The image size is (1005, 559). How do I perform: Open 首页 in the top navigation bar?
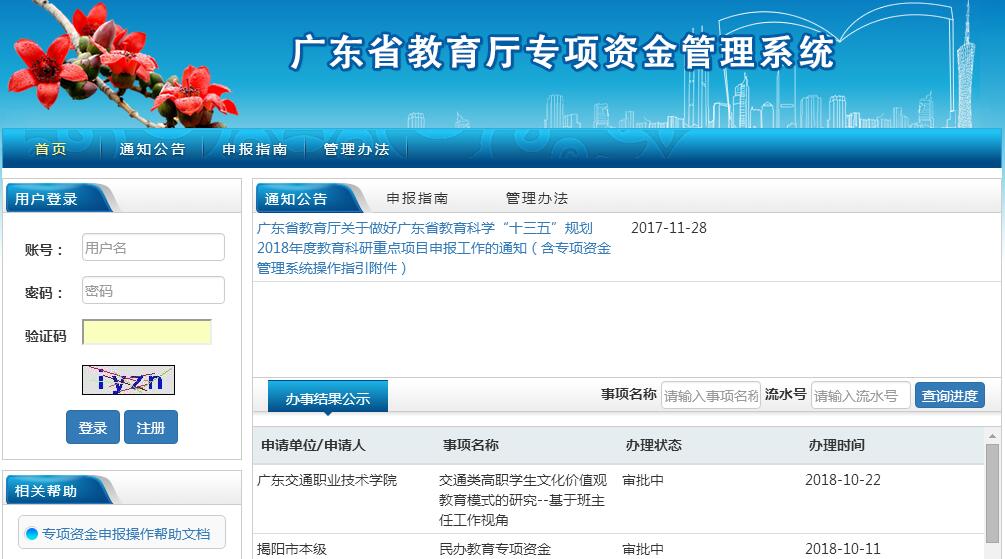click(51, 149)
